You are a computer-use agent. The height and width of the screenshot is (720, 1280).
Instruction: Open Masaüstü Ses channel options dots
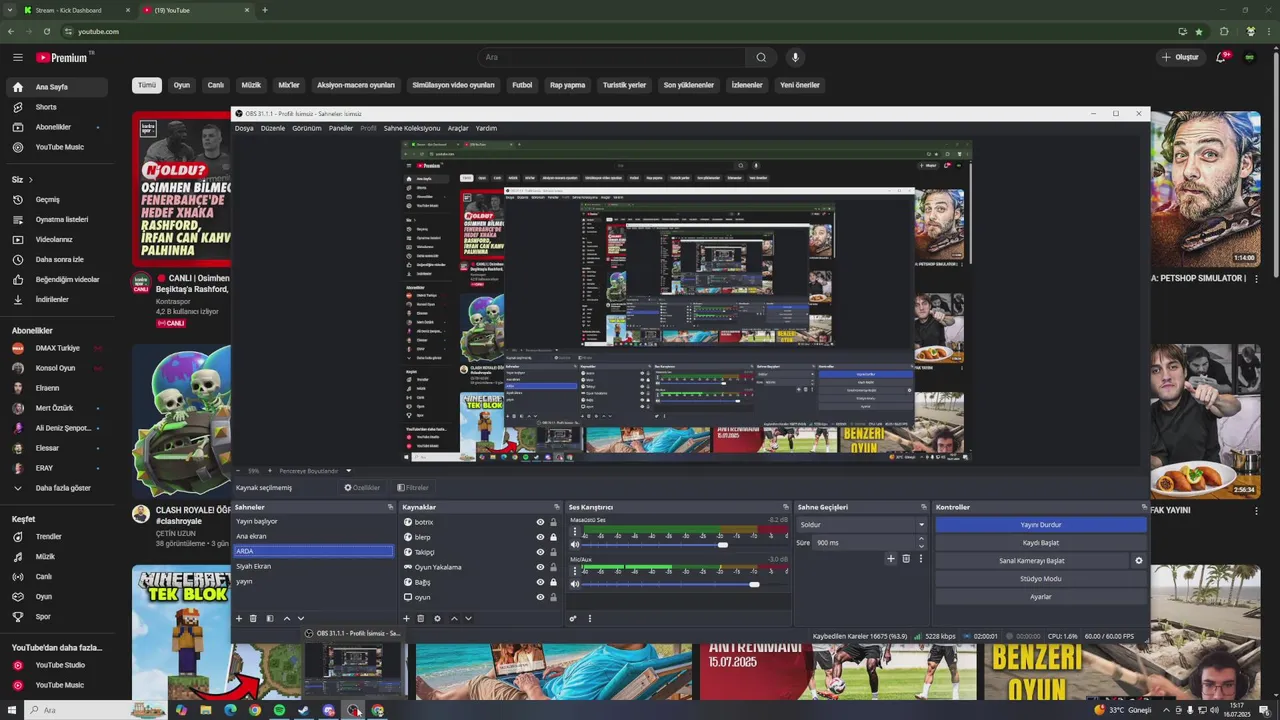coord(575,533)
